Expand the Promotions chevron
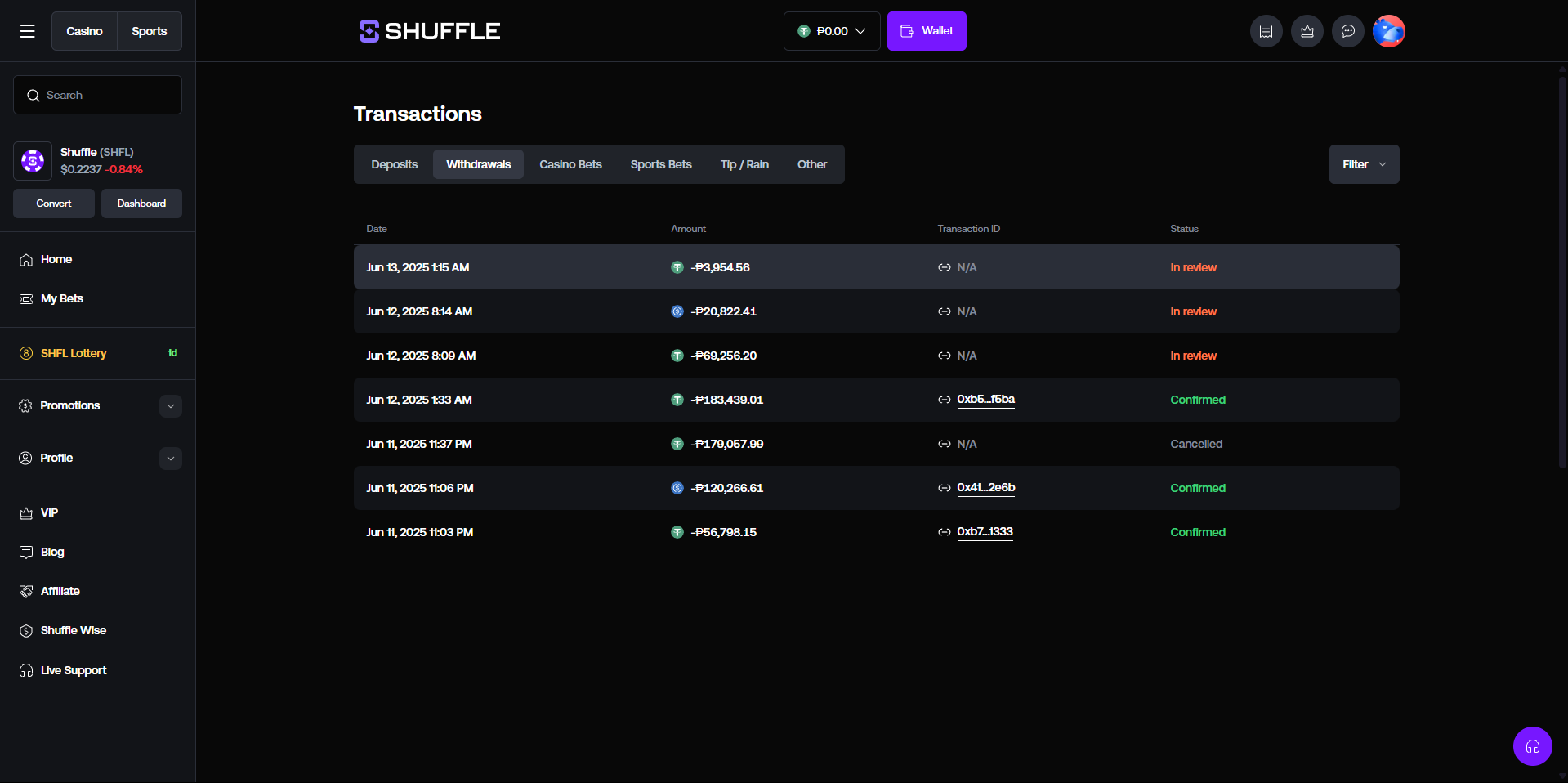1568x783 pixels. 171,406
